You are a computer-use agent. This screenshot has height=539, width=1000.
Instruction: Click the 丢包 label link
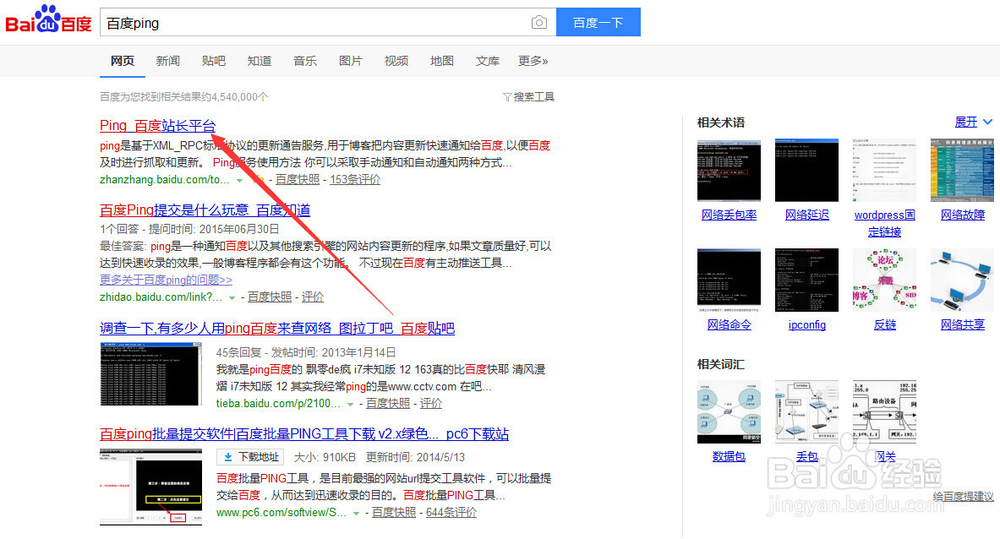pyautogui.click(x=807, y=457)
